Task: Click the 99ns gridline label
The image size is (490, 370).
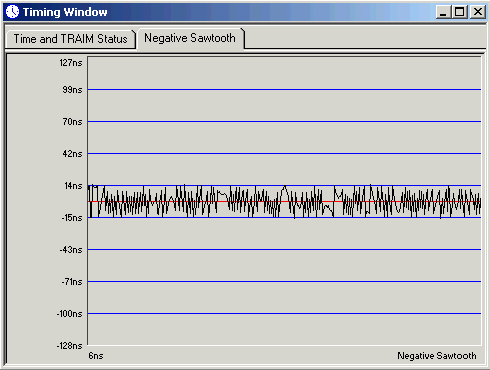Action: [x=72, y=90]
